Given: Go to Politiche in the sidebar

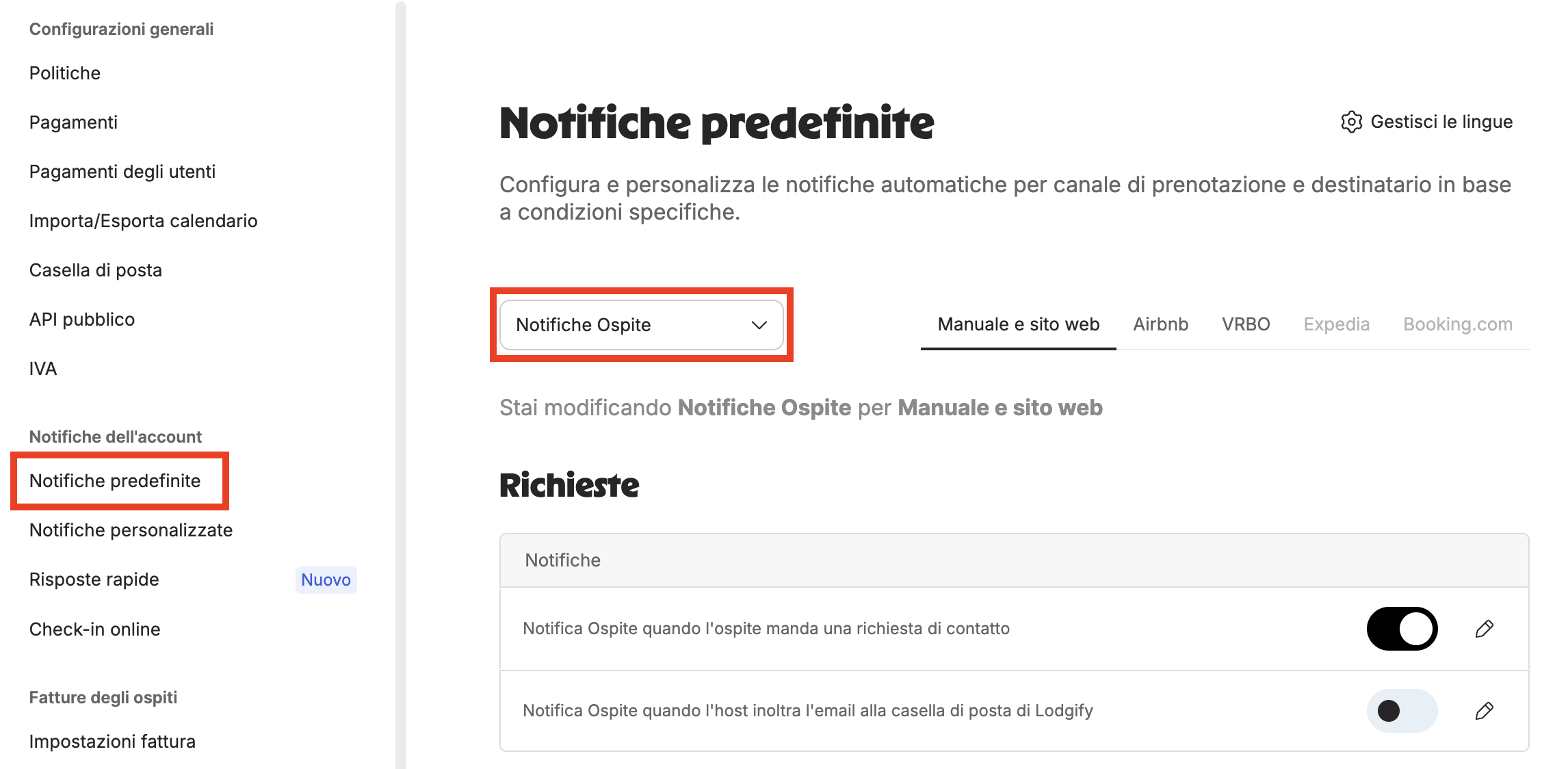Looking at the screenshot, I should click(65, 73).
